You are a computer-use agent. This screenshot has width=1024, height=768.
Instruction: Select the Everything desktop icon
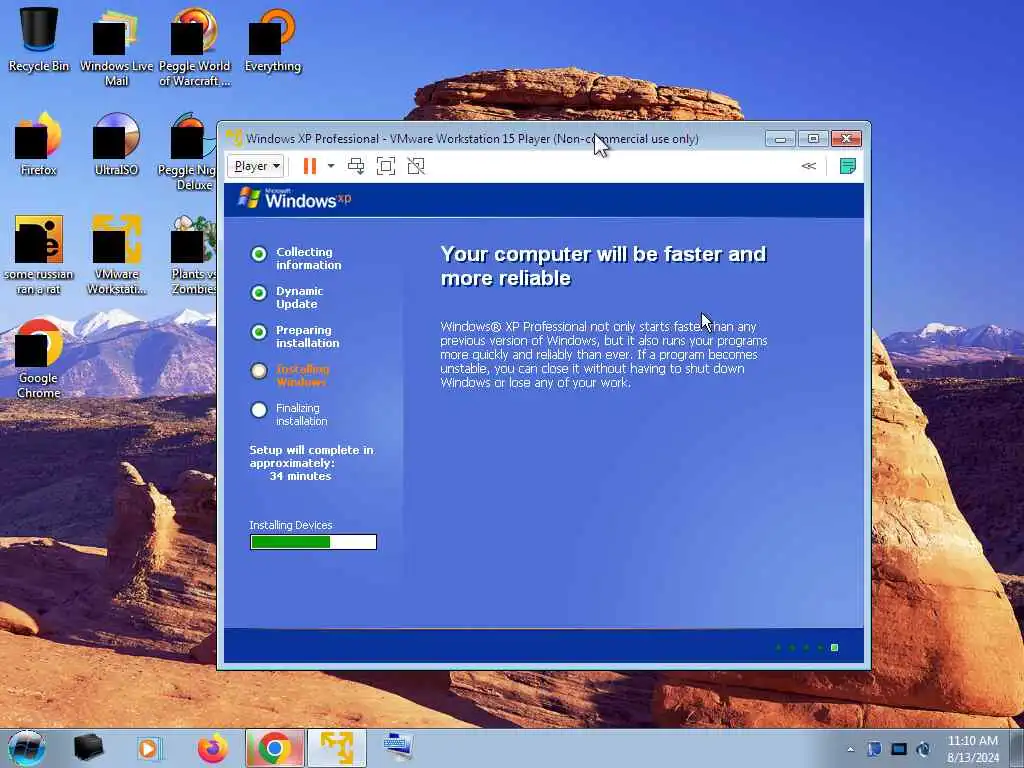(x=272, y=39)
